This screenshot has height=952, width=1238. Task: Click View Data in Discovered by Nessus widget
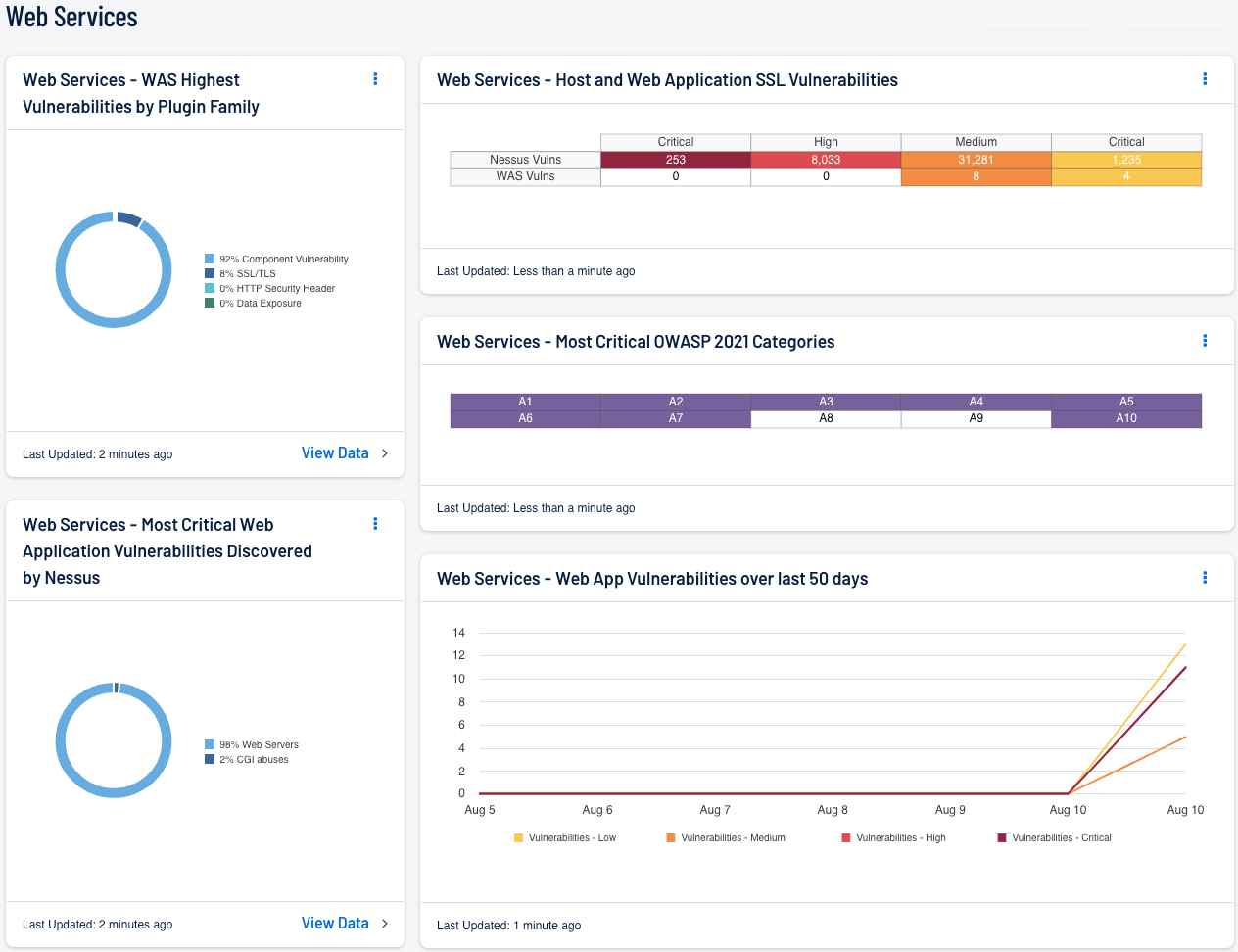(x=335, y=924)
